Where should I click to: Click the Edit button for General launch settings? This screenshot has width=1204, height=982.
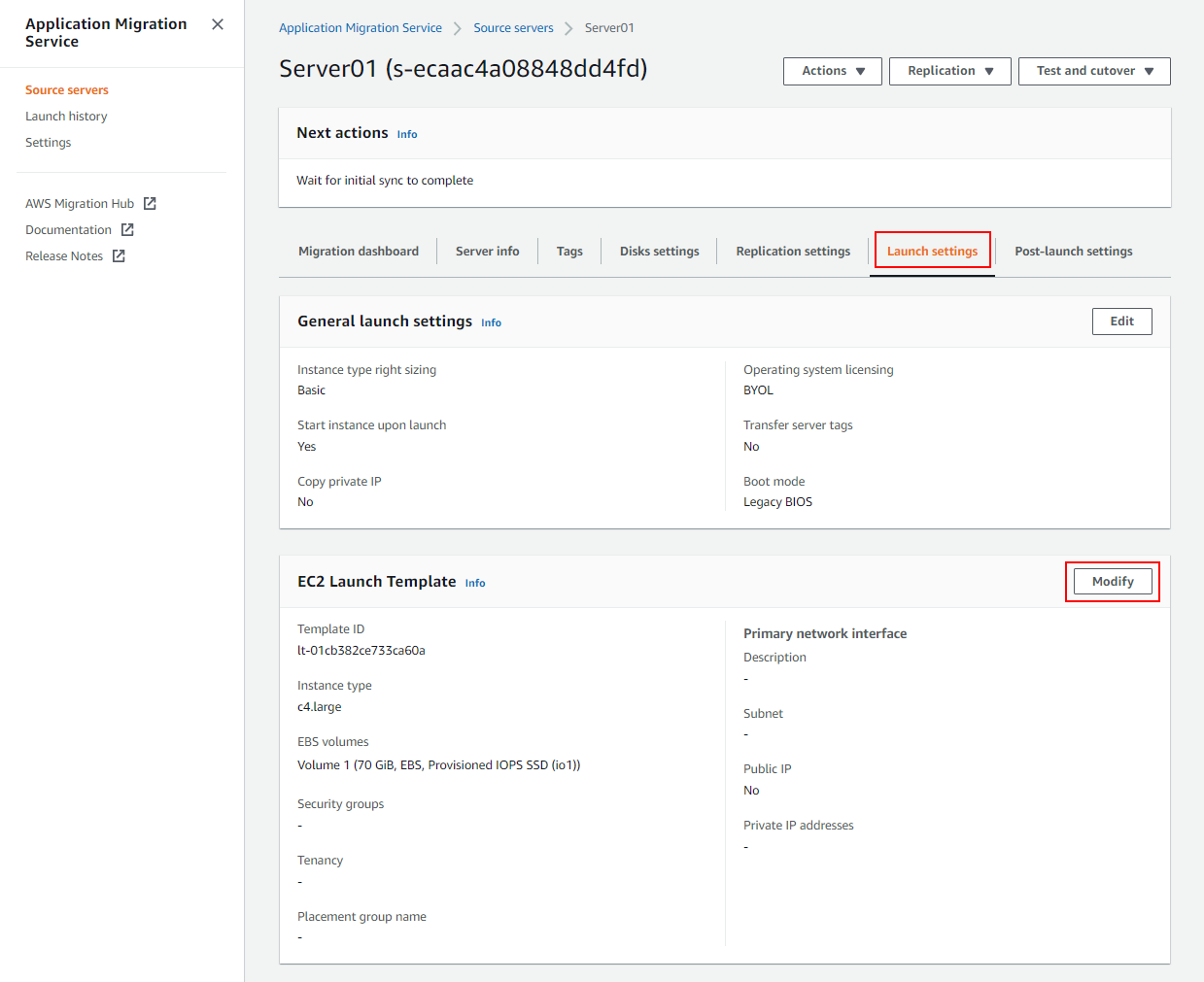[x=1121, y=321]
